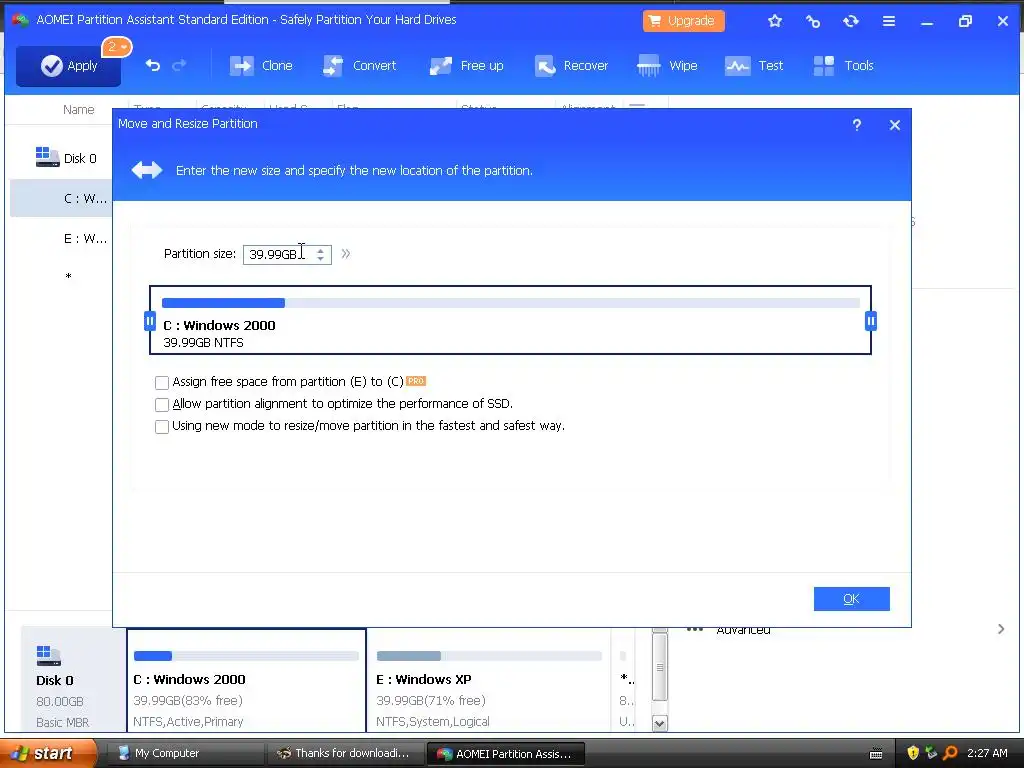1024x768 pixels.
Task: Click the Name column header
Action: pyautogui.click(x=78, y=110)
